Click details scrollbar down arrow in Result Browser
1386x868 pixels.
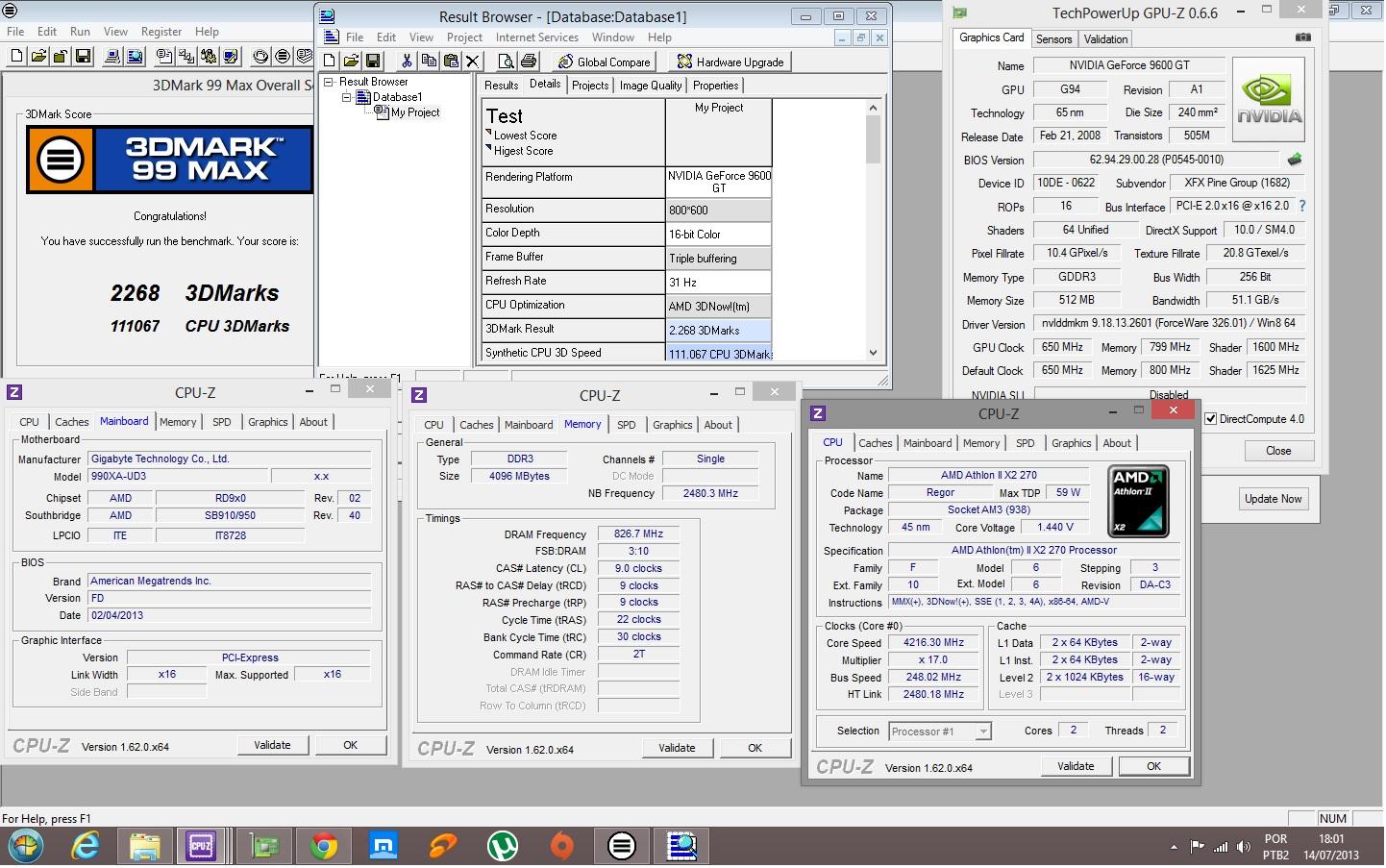[873, 353]
